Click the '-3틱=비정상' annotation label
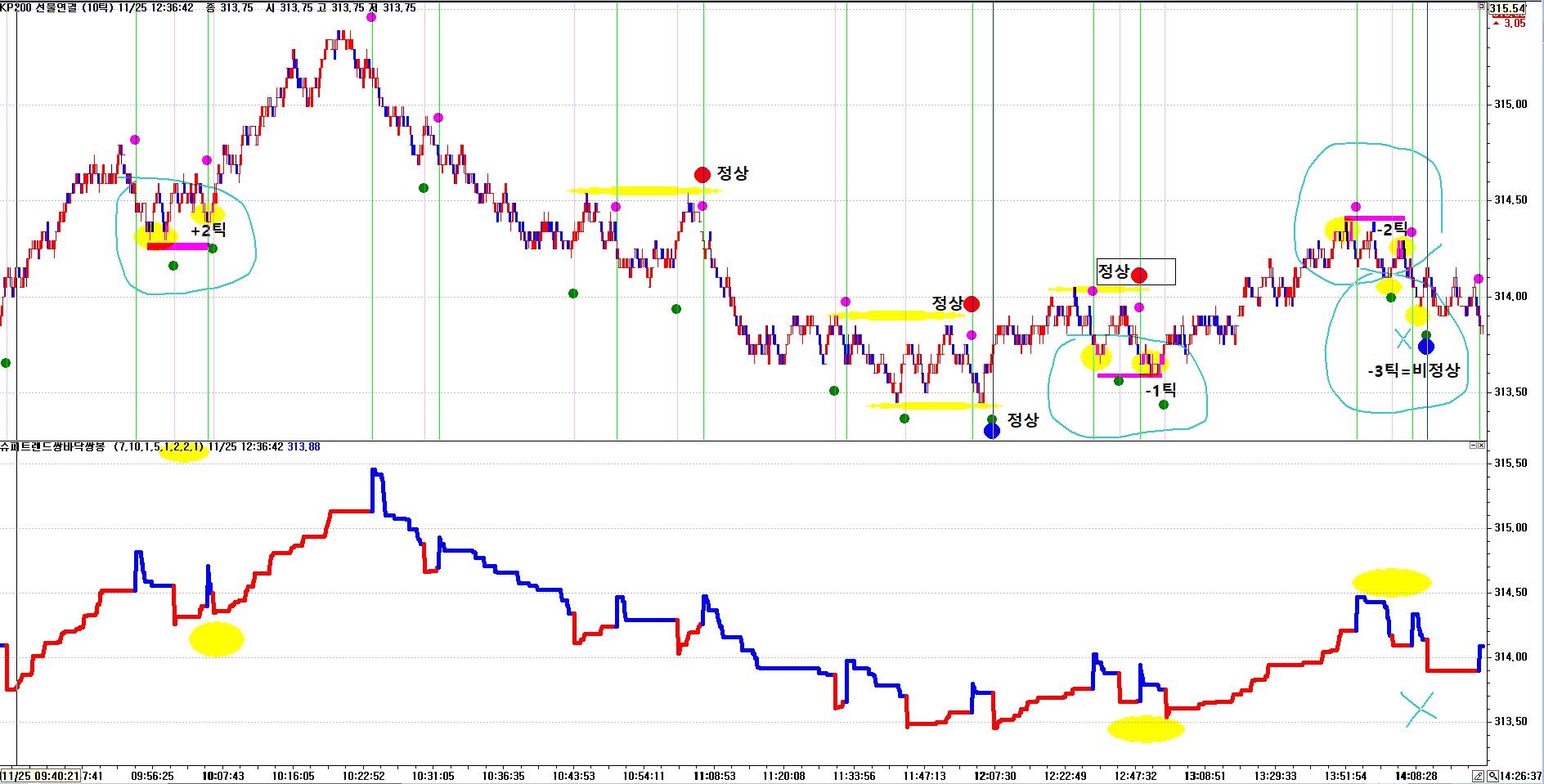Image resolution: width=1544 pixels, height=784 pixels. pos(1413,370)
